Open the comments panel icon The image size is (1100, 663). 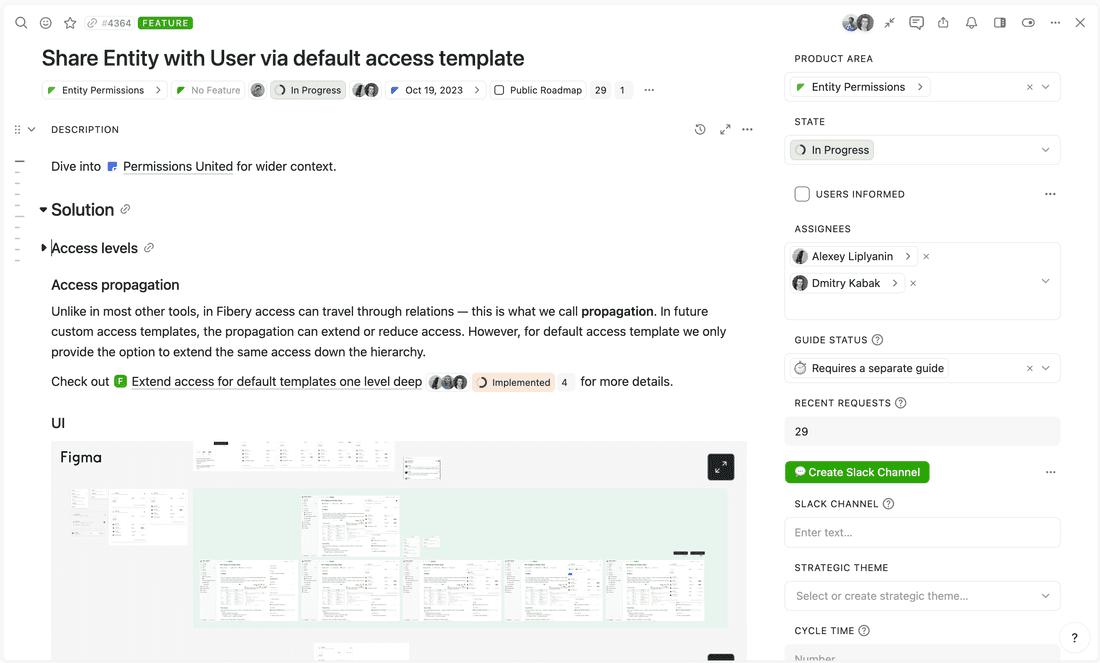[916, 23]
